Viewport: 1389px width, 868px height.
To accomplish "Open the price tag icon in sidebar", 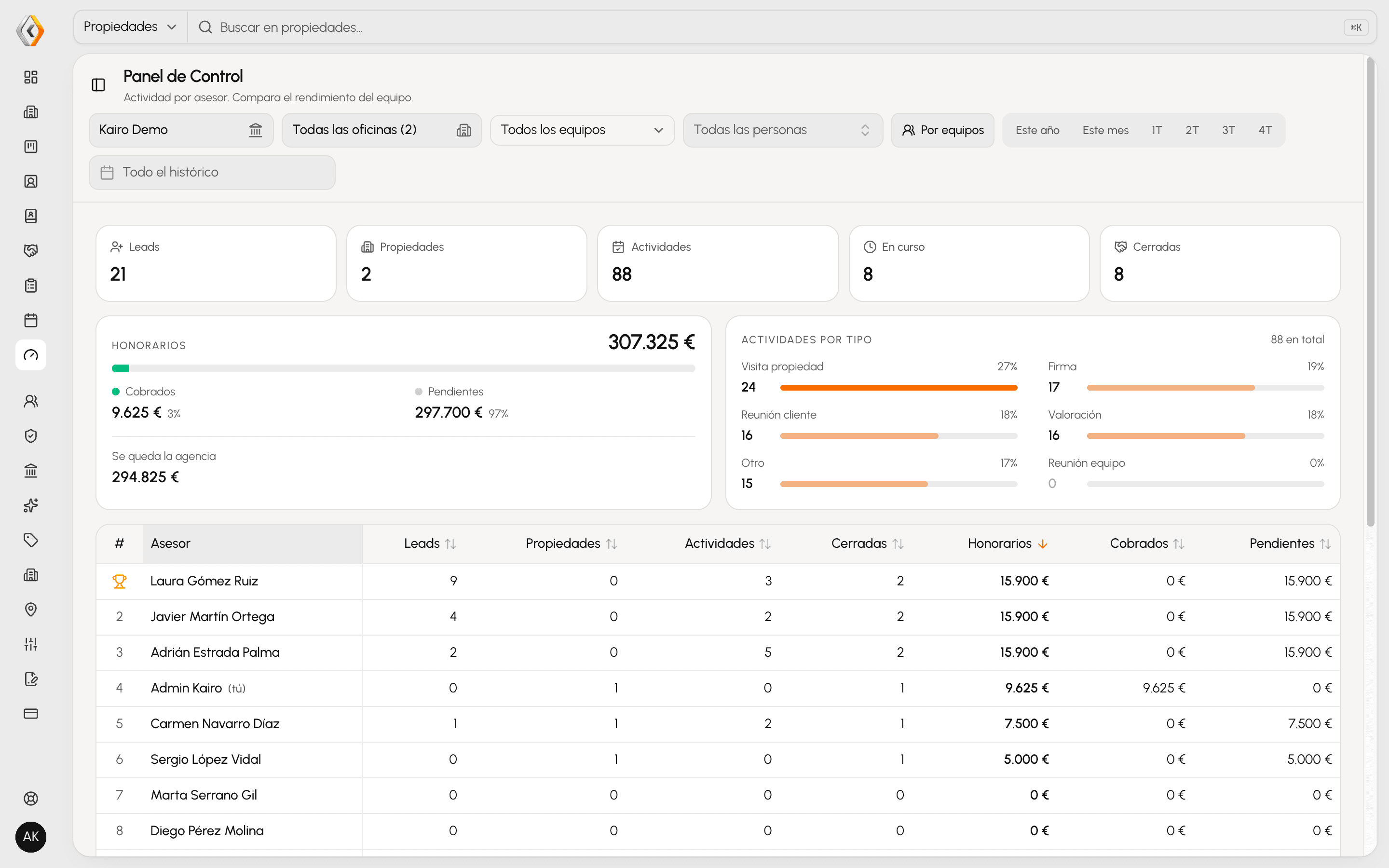I will point(31,540).
